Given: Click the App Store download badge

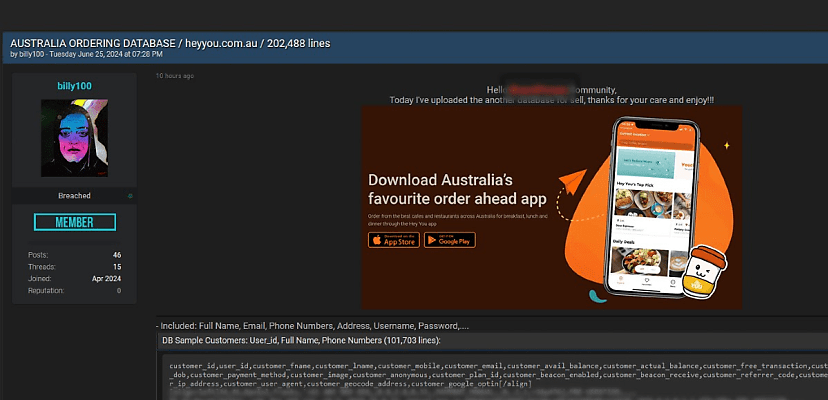Looking at the screenshot, I should tap(394, 240).
